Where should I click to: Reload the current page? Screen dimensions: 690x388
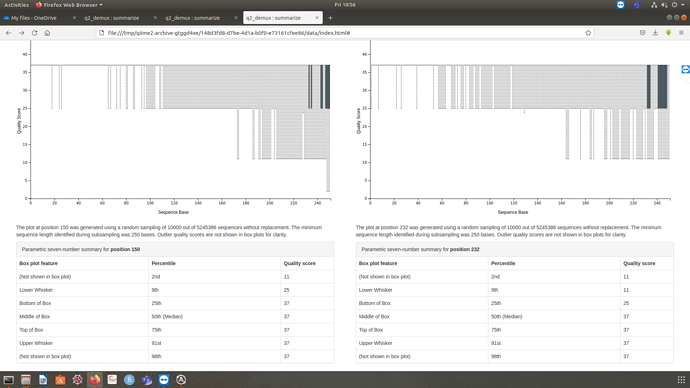coord(34,33)
